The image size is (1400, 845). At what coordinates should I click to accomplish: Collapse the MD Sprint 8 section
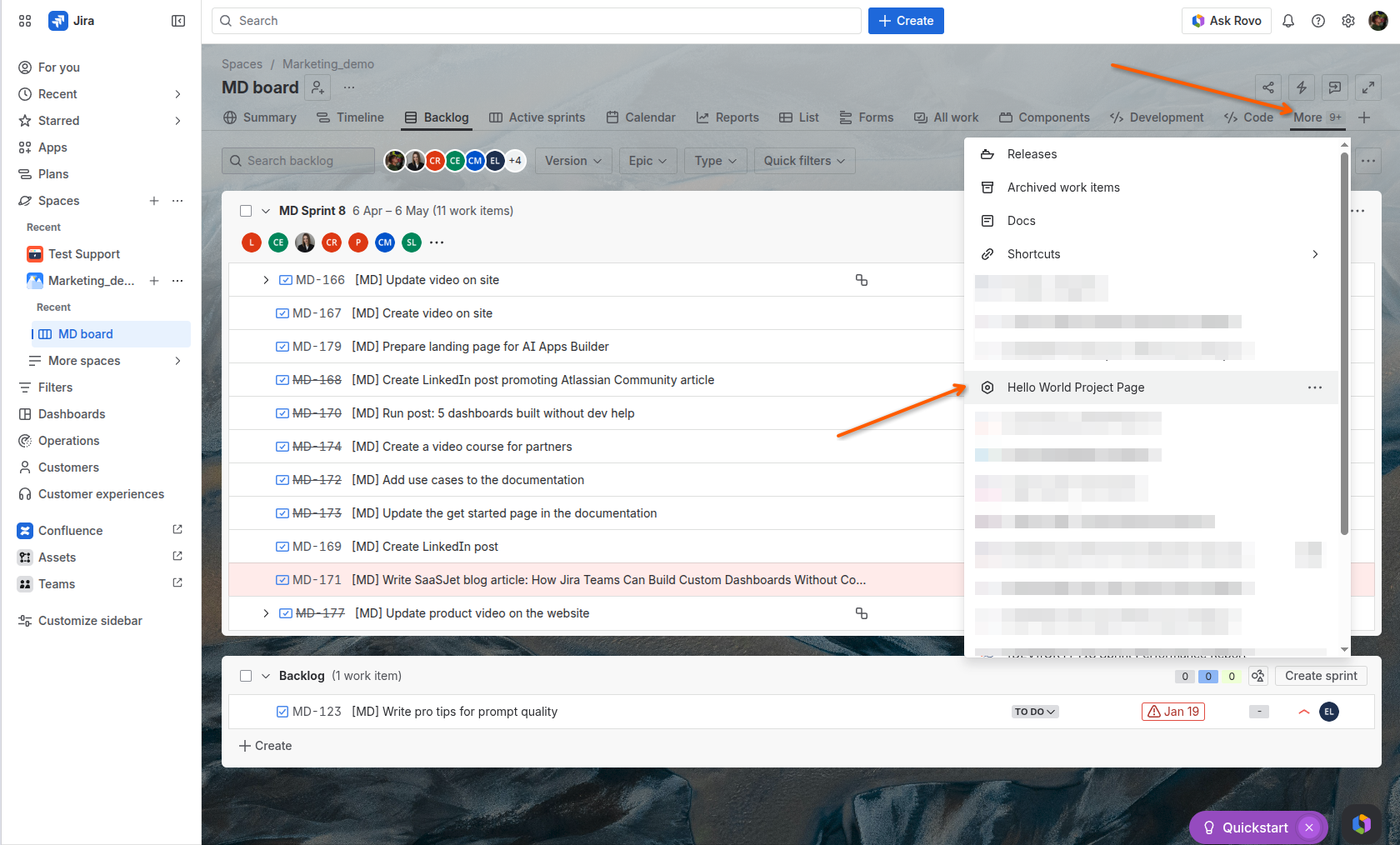coord(266,211)
